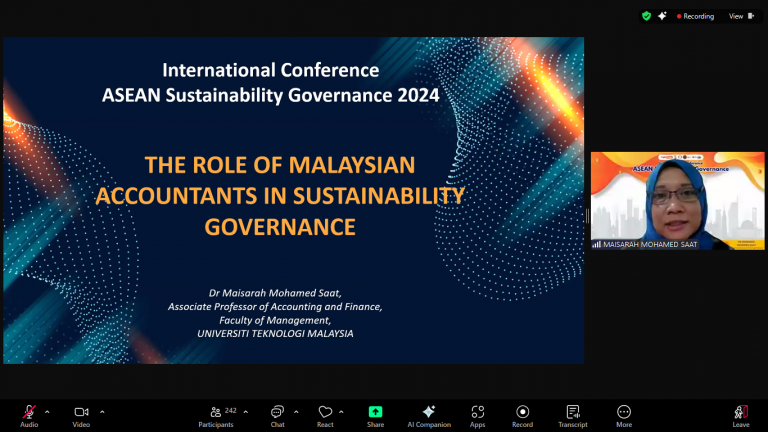Start camera using Video button
The image size is (768, 432).
pos(81,416)
